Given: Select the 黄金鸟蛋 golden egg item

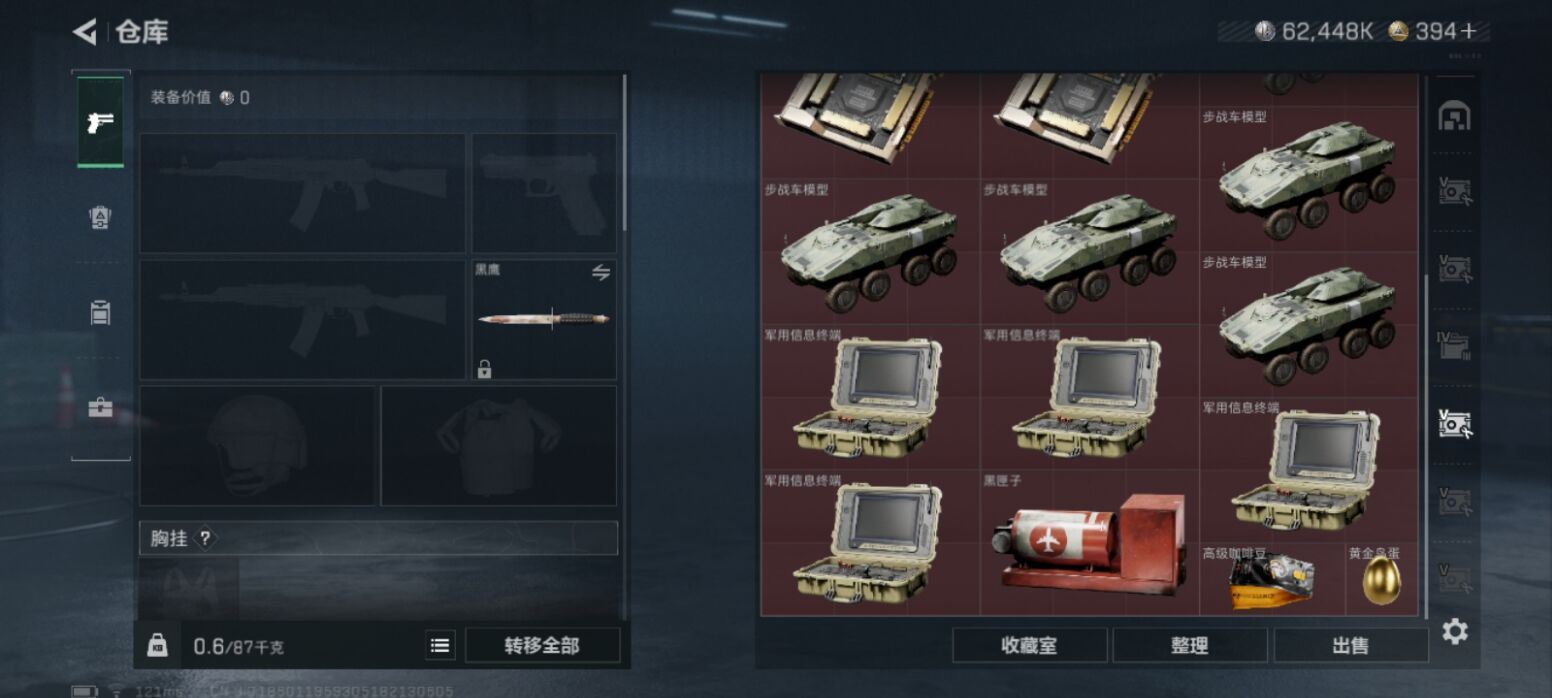Looking at the screenshot, I should coord(1382,578).
